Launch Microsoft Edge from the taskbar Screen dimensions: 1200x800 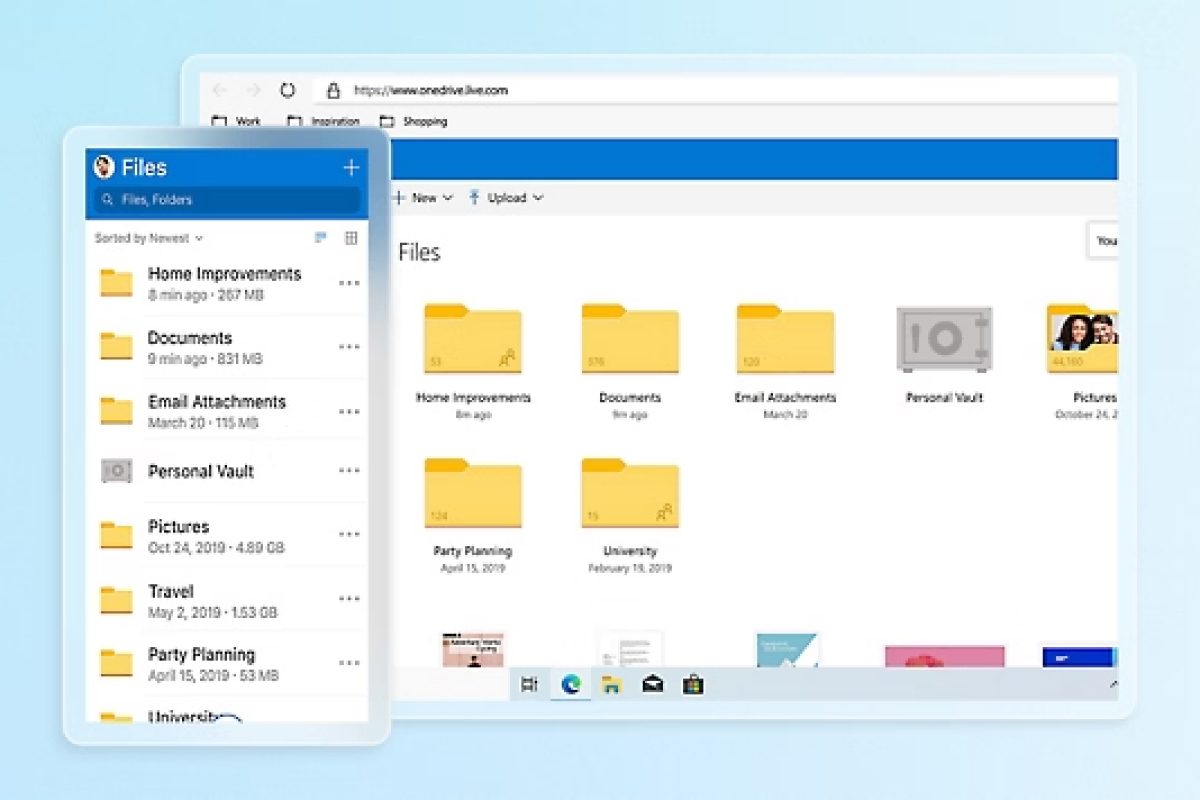coord(569,686)
